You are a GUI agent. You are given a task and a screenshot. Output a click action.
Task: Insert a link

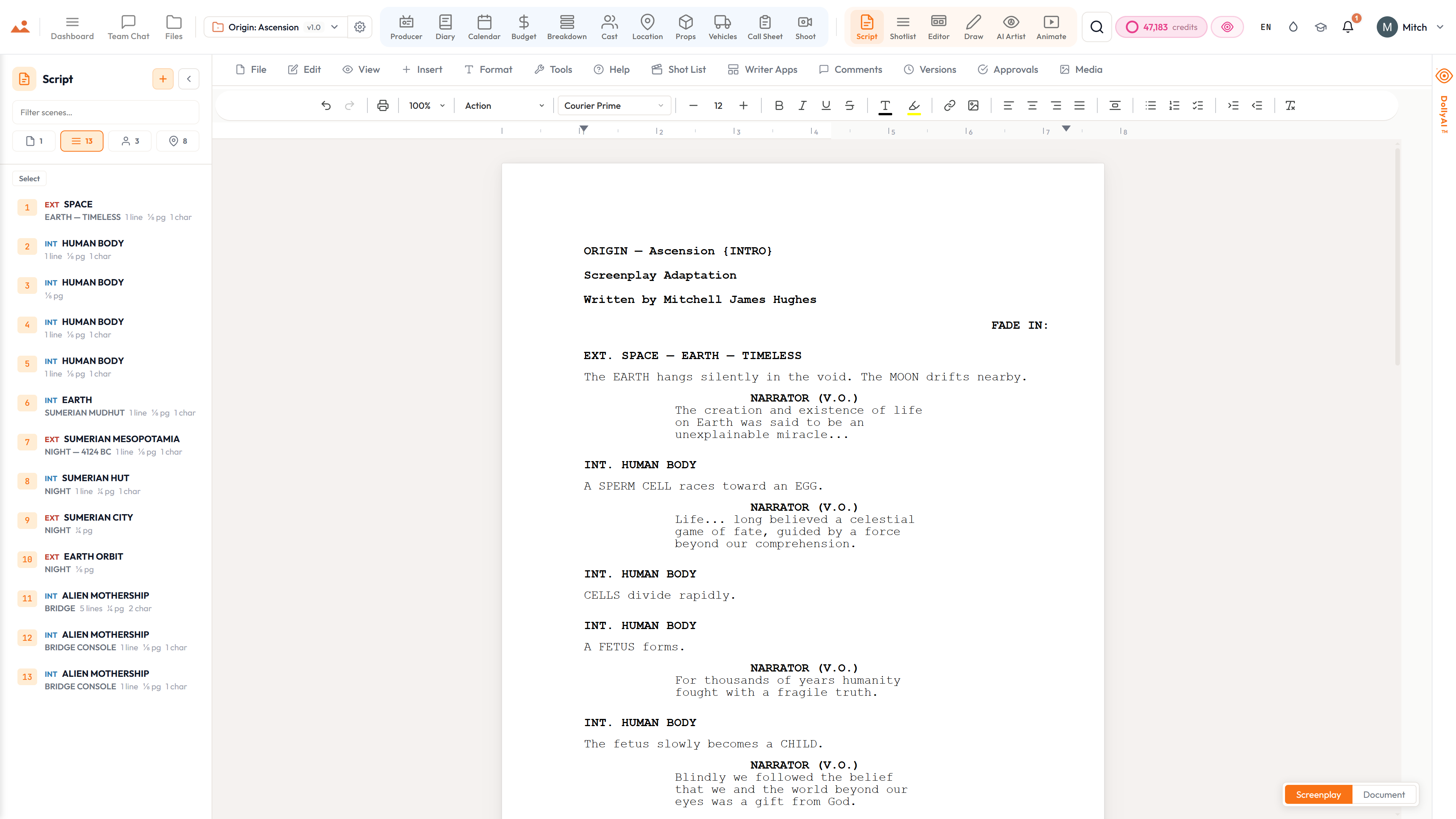[949, 106]
